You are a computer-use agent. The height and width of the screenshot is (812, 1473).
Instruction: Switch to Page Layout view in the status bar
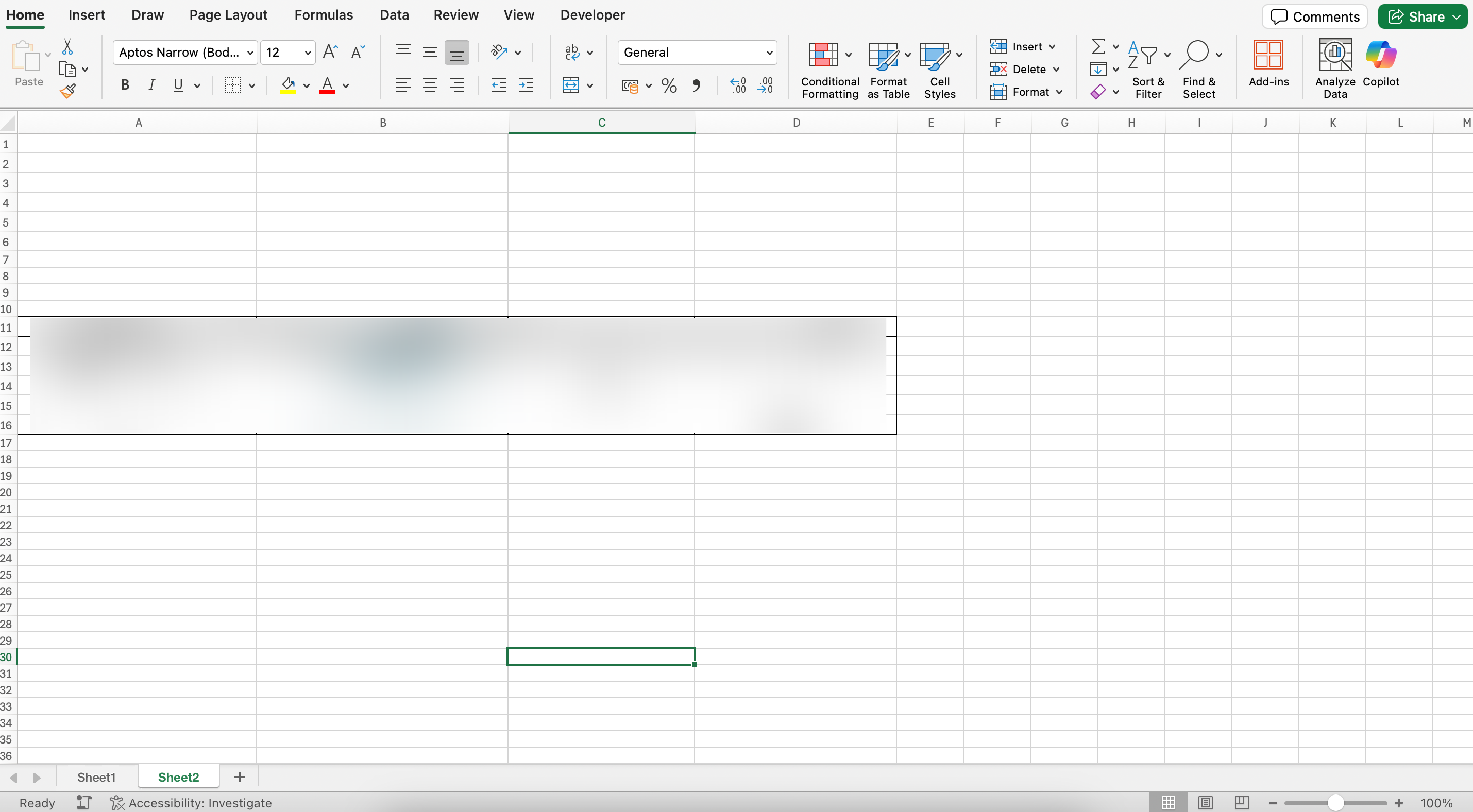pos(1206,802)
